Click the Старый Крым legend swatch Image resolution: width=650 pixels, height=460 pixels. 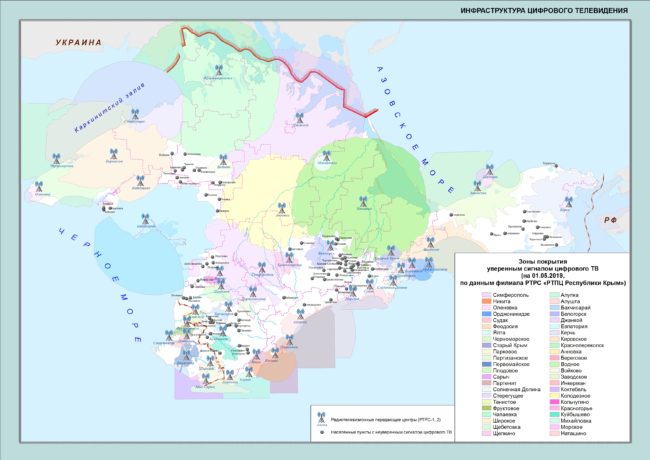pyautogui.click(x=486, y=345)
